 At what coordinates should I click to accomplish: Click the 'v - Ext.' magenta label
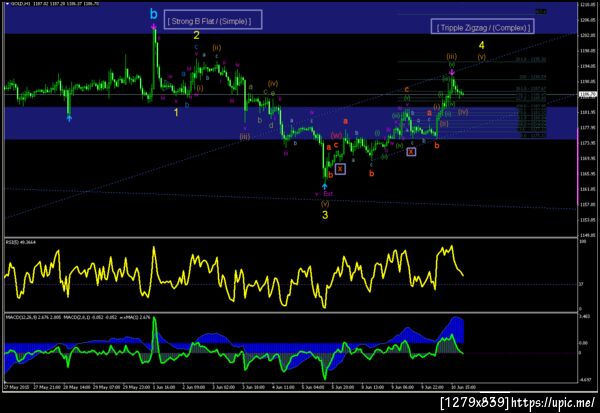click(324, 194)
